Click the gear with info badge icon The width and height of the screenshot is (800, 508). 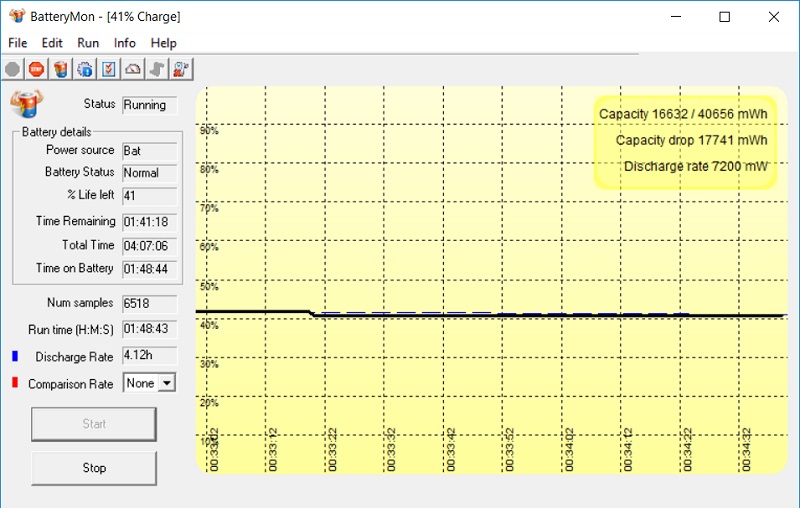tap(85, 69)
